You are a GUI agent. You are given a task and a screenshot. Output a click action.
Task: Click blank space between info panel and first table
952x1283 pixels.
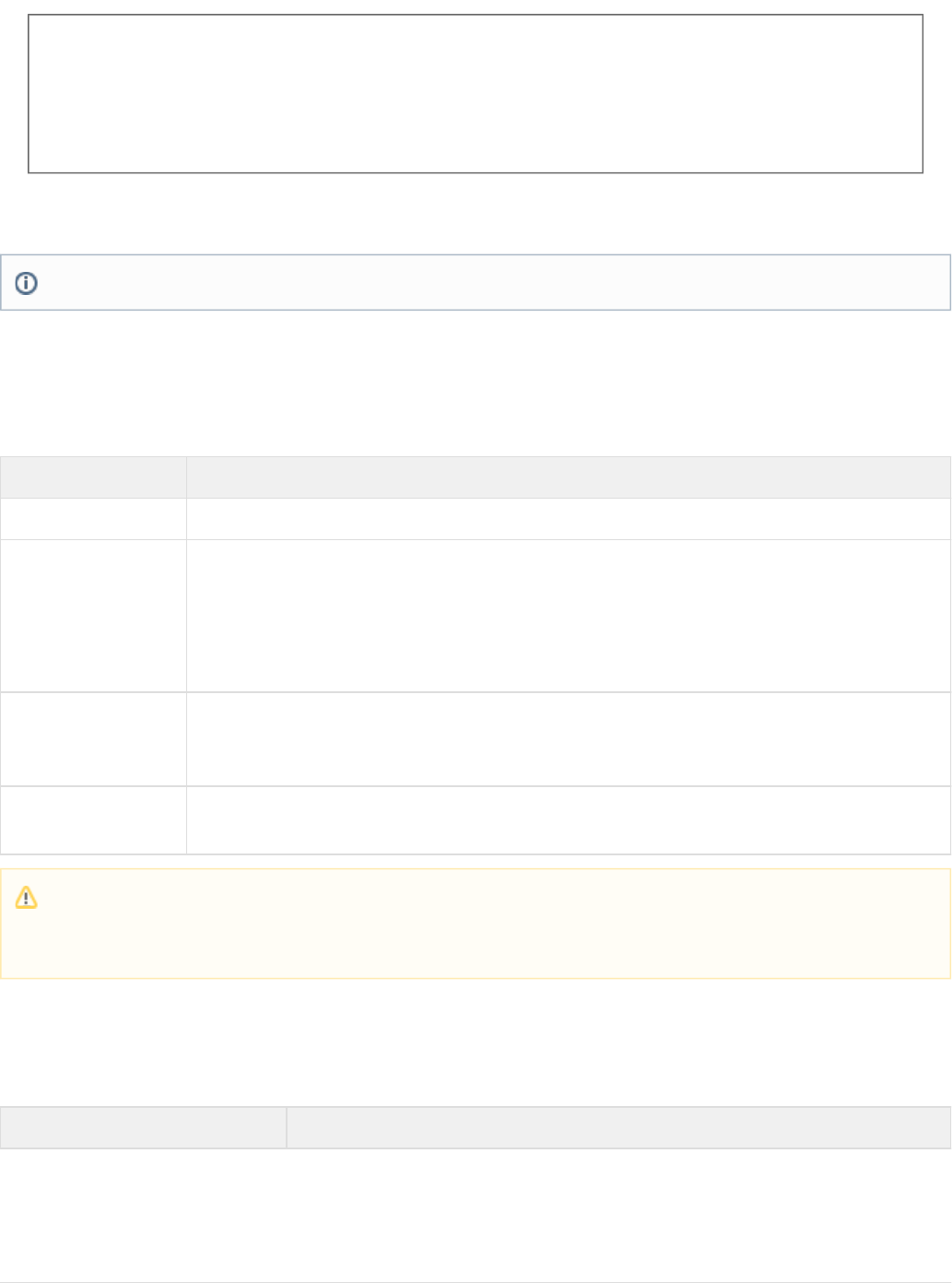point(476,383)
